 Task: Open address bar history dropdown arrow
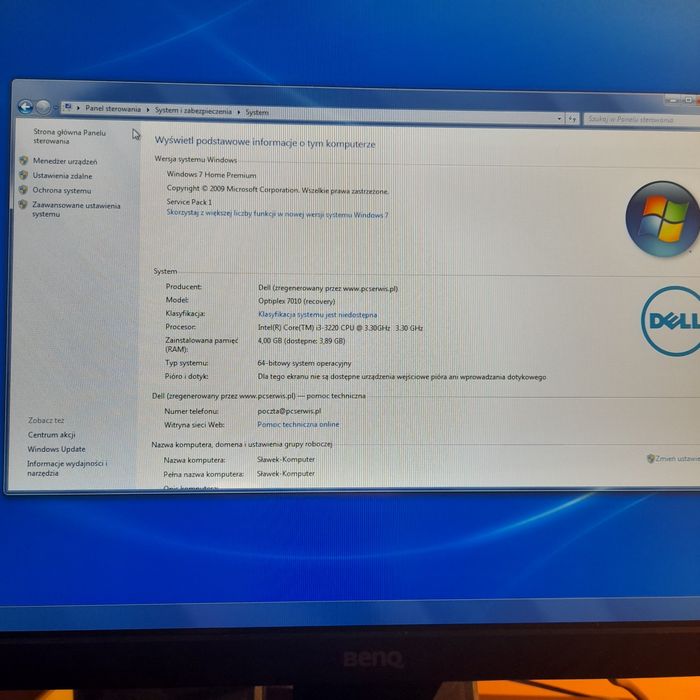pos(559,119)
